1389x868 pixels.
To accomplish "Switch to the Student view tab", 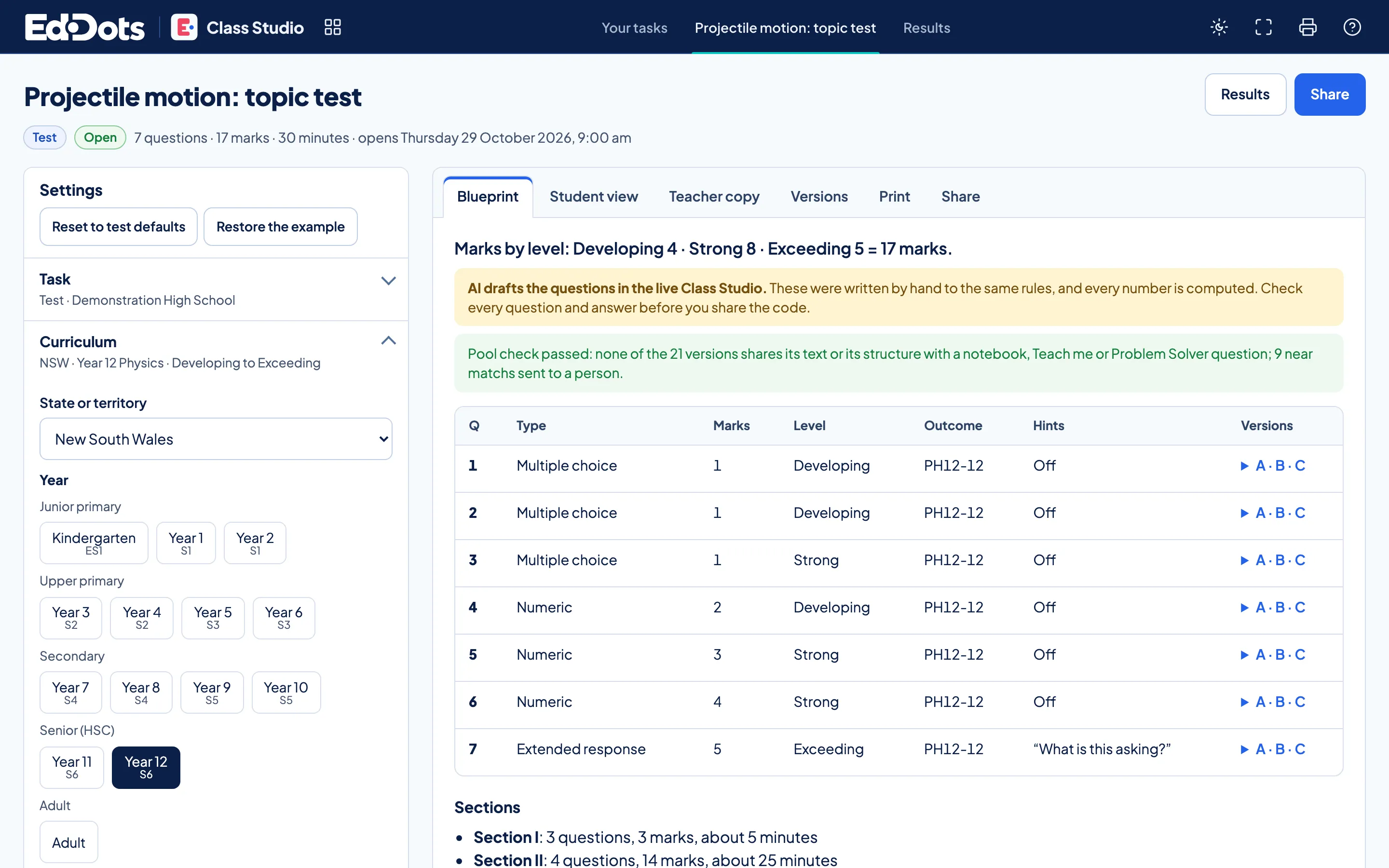I will (594, 196).
